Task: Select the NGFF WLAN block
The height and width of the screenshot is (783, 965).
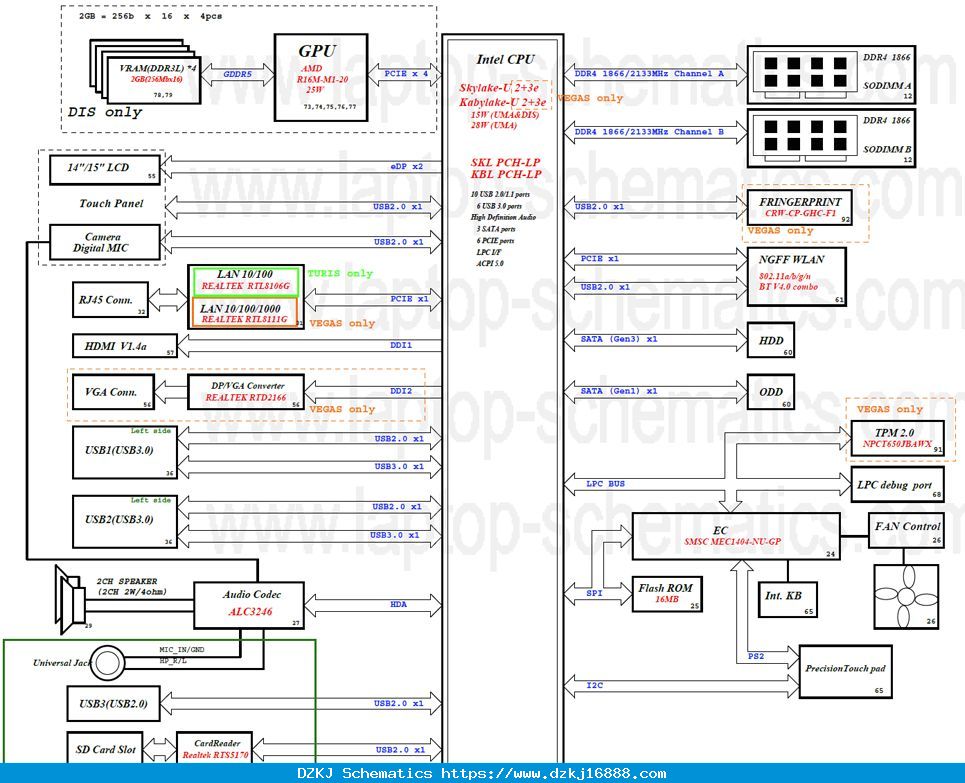Action: point(796,276)
